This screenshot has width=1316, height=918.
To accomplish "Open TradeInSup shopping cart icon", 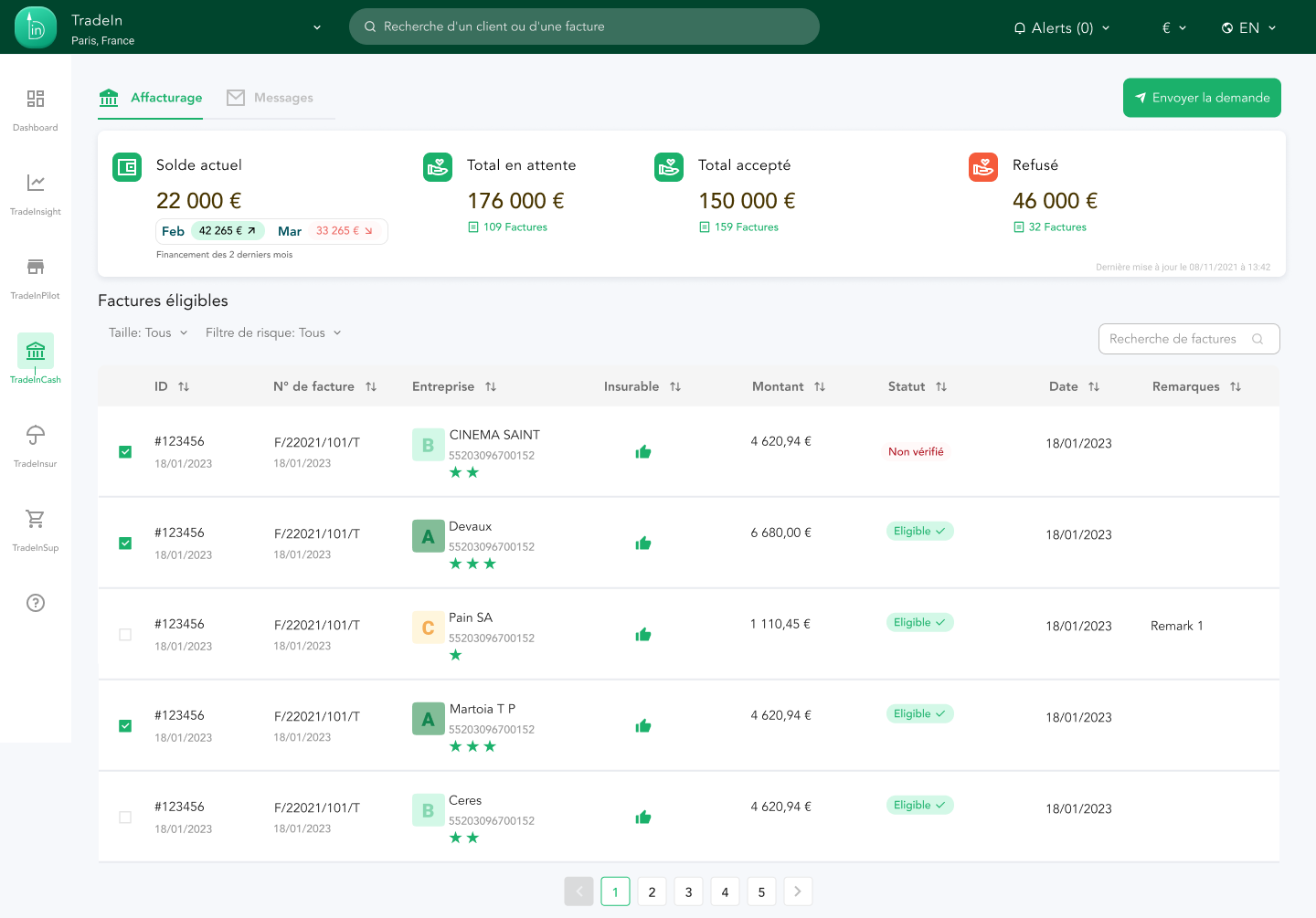I will [x=36, y=520].
